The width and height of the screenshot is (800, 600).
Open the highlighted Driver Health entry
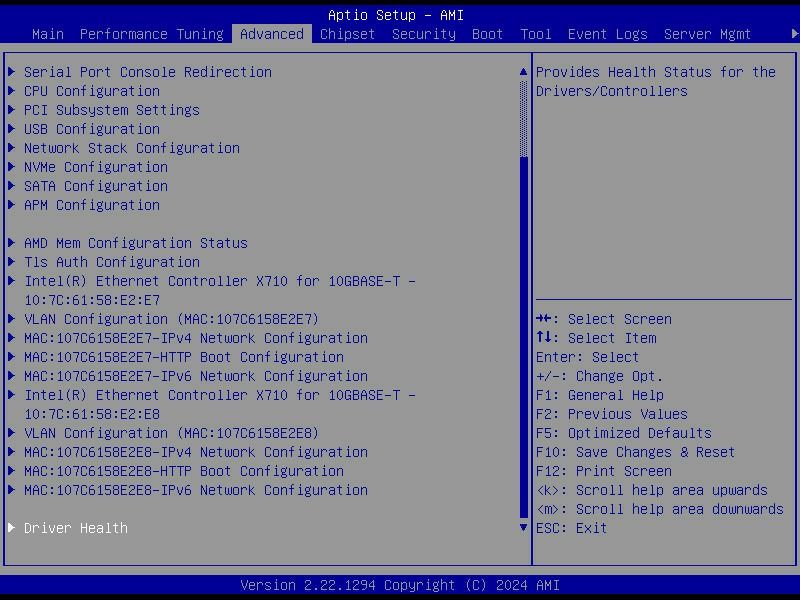click(76, 528)
